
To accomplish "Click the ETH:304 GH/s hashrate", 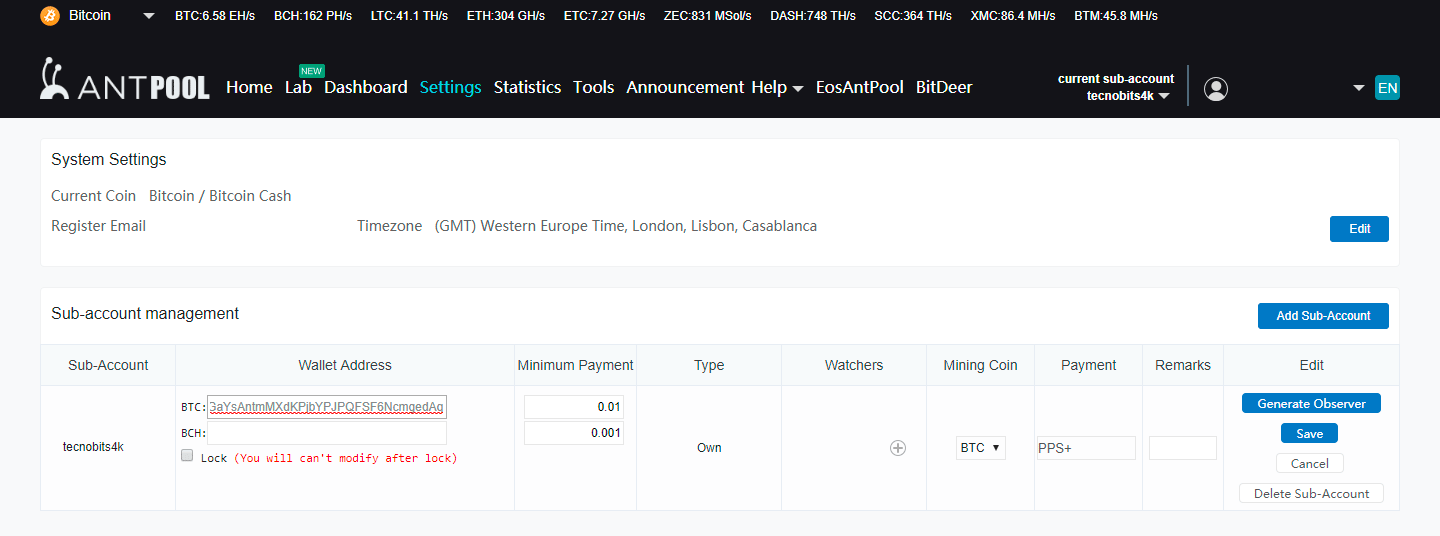I will (506, 16).
